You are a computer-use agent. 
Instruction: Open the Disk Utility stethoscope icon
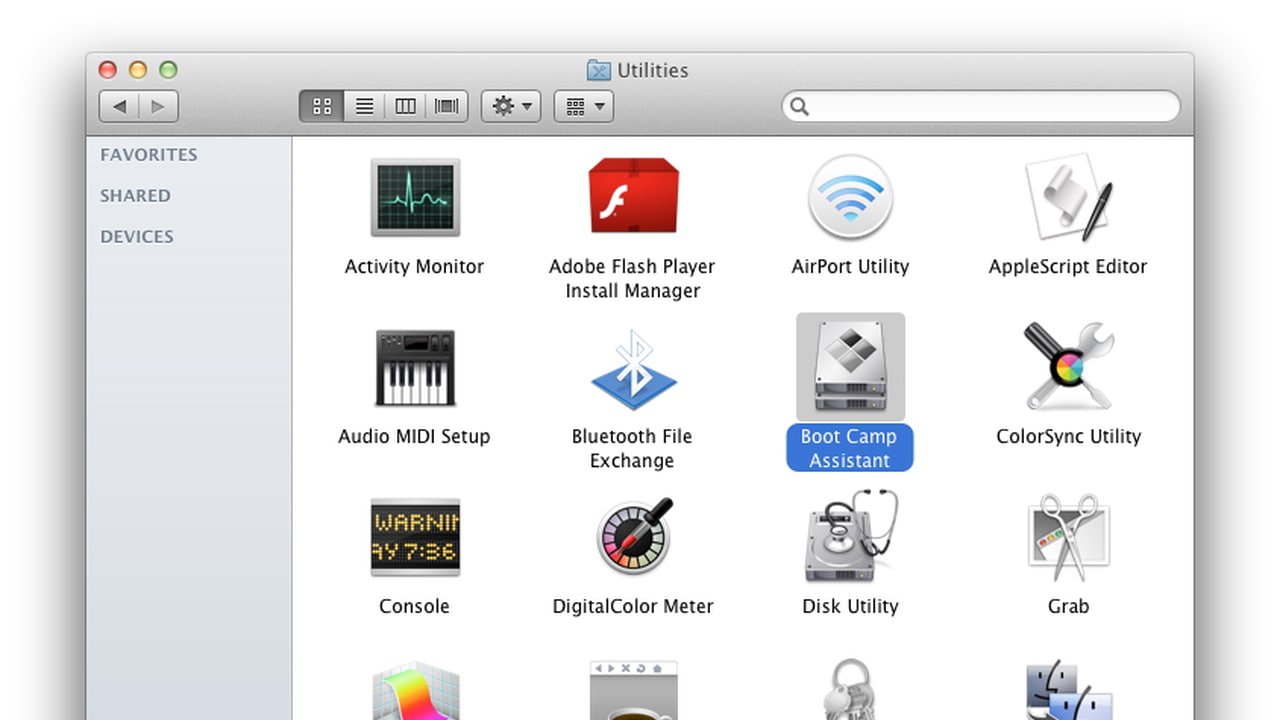click(850, 537)
